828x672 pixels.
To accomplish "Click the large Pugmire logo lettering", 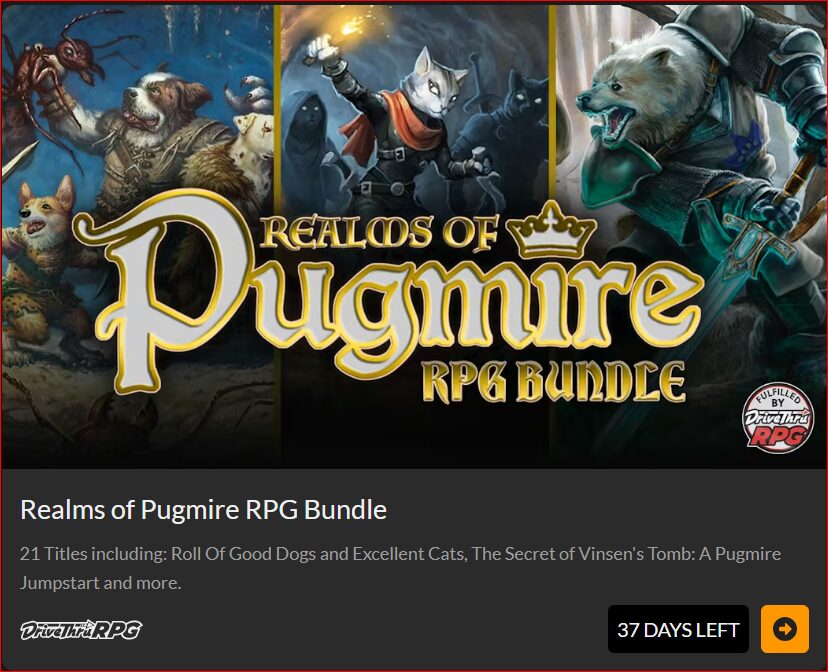I will [387, 301].
